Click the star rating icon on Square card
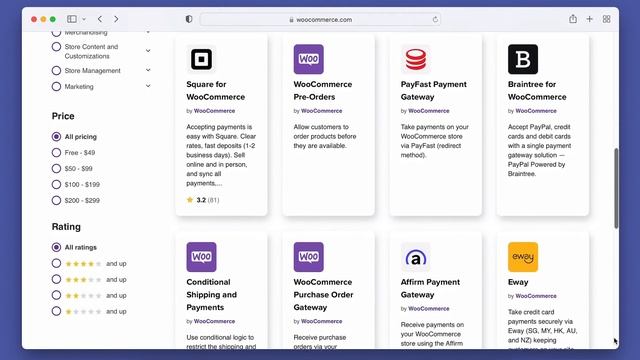640x360 pixels. tap(190, 200)
